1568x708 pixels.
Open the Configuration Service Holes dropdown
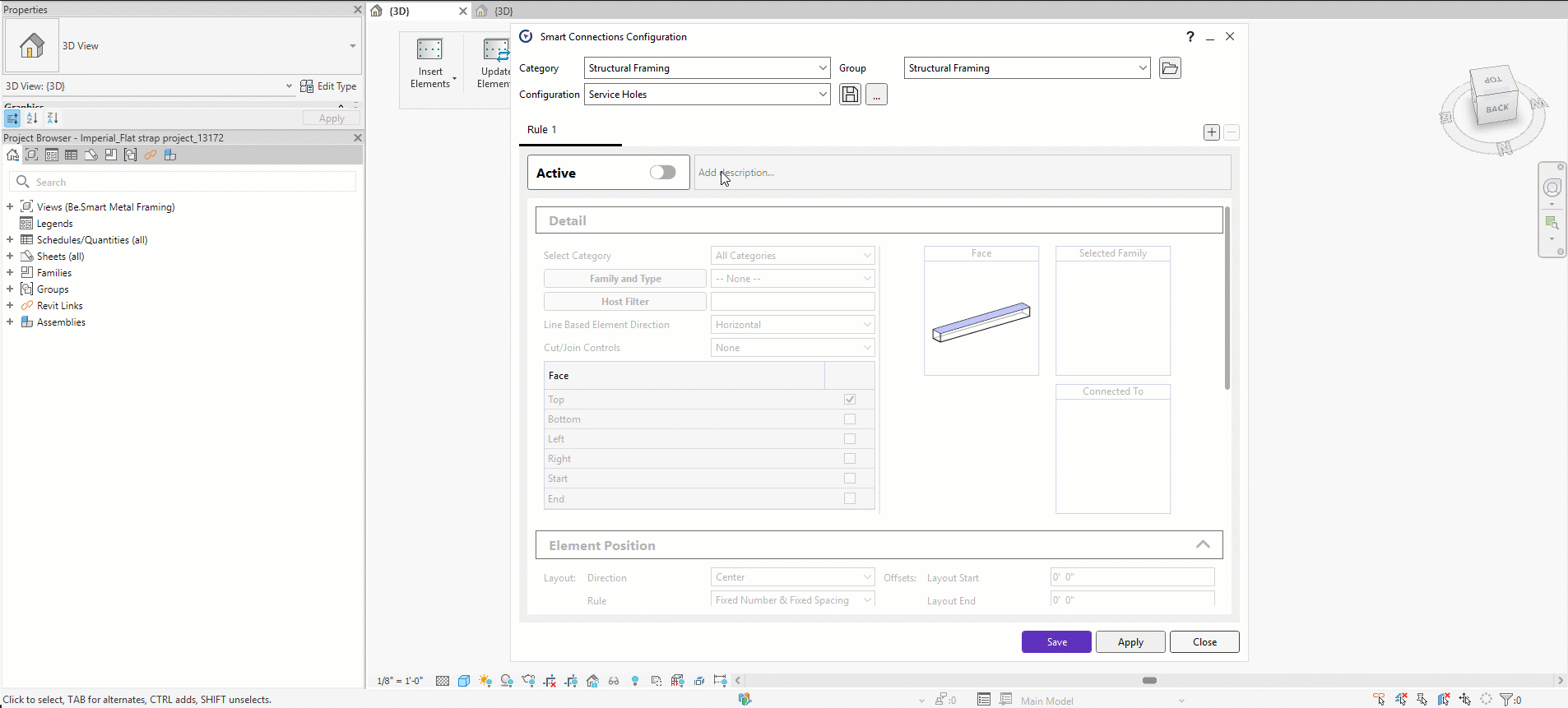[x=707, y=95]
